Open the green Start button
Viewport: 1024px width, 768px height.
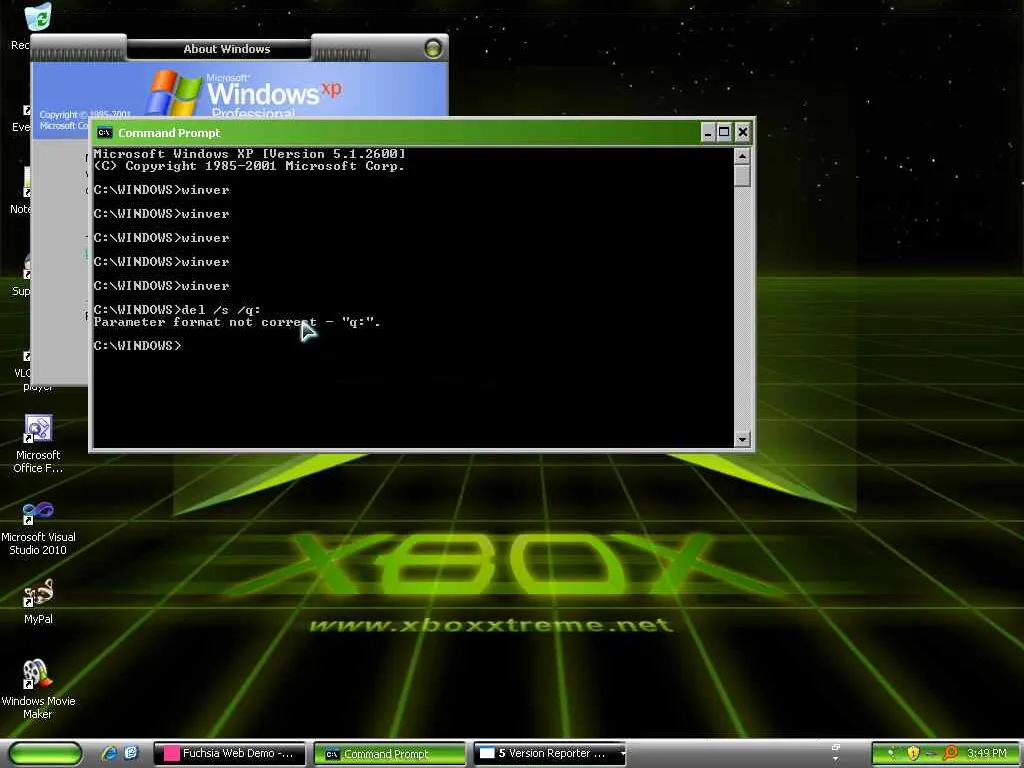pos(45,754)
